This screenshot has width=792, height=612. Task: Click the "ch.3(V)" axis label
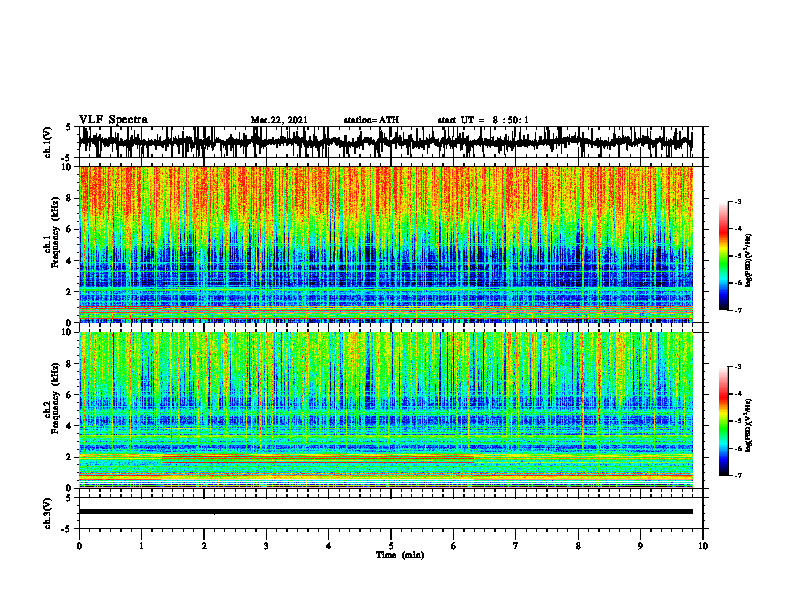(x=48, y=513)
